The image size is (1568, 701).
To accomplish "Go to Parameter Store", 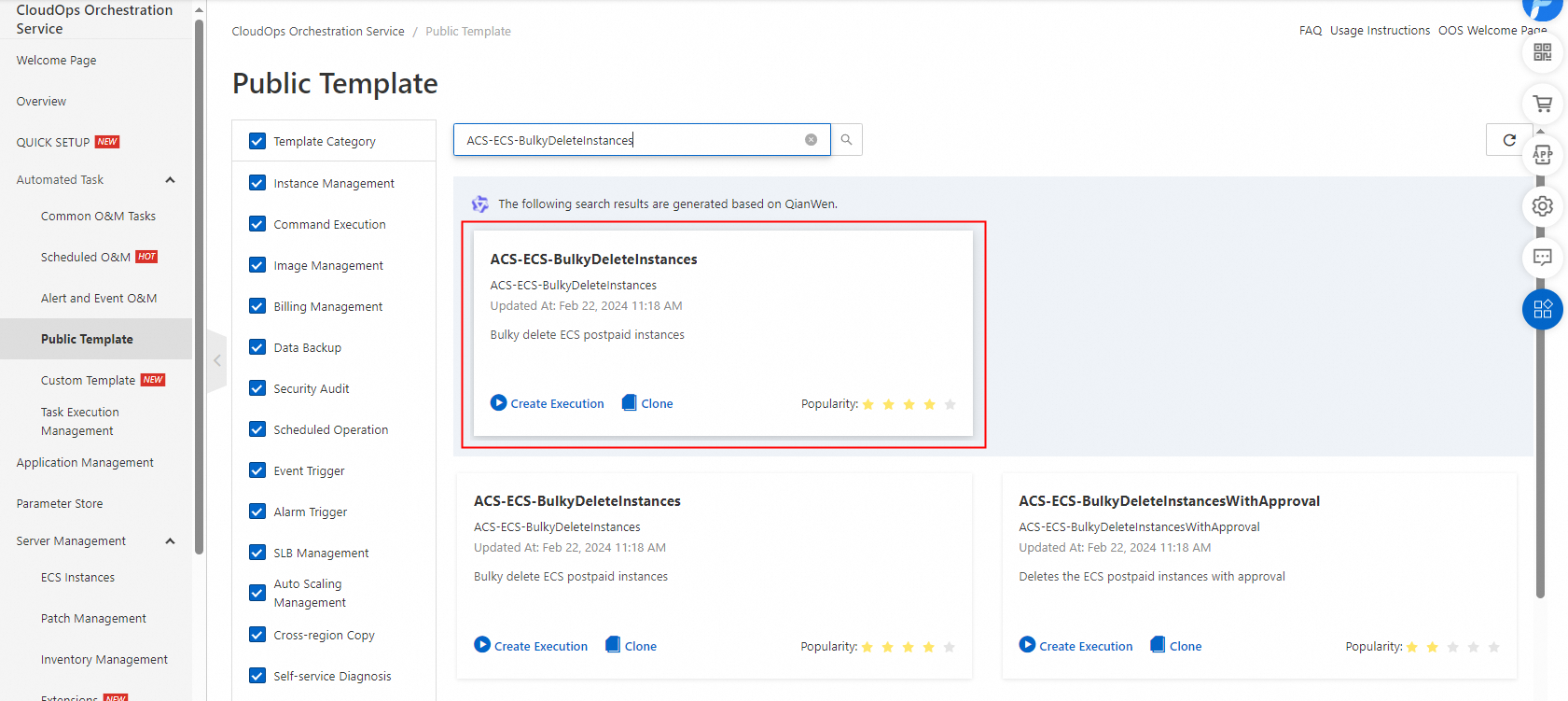I will (x=60, y=504).
